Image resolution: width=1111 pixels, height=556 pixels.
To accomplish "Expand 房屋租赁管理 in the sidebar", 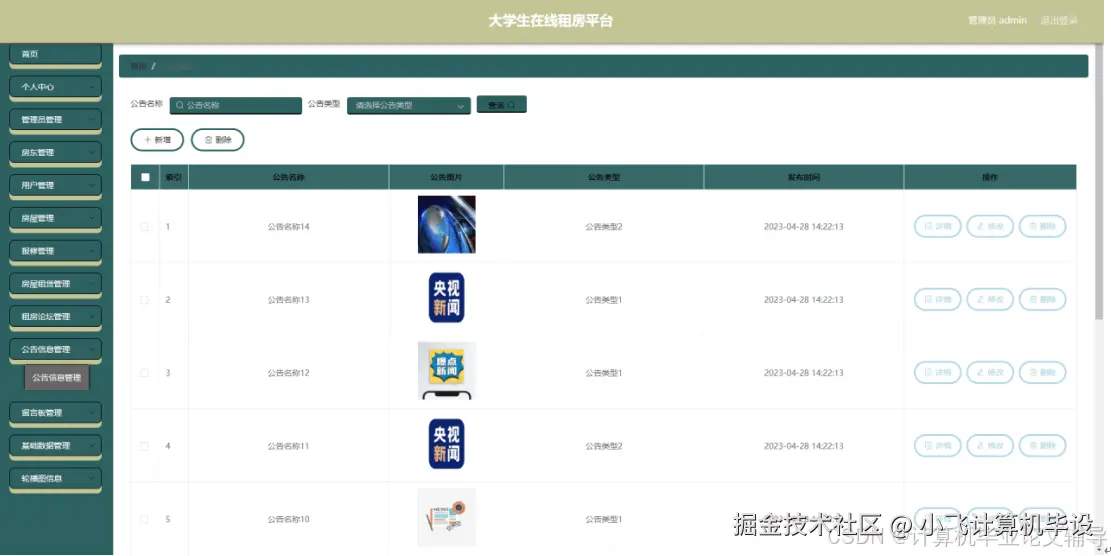I will (55, 284).
